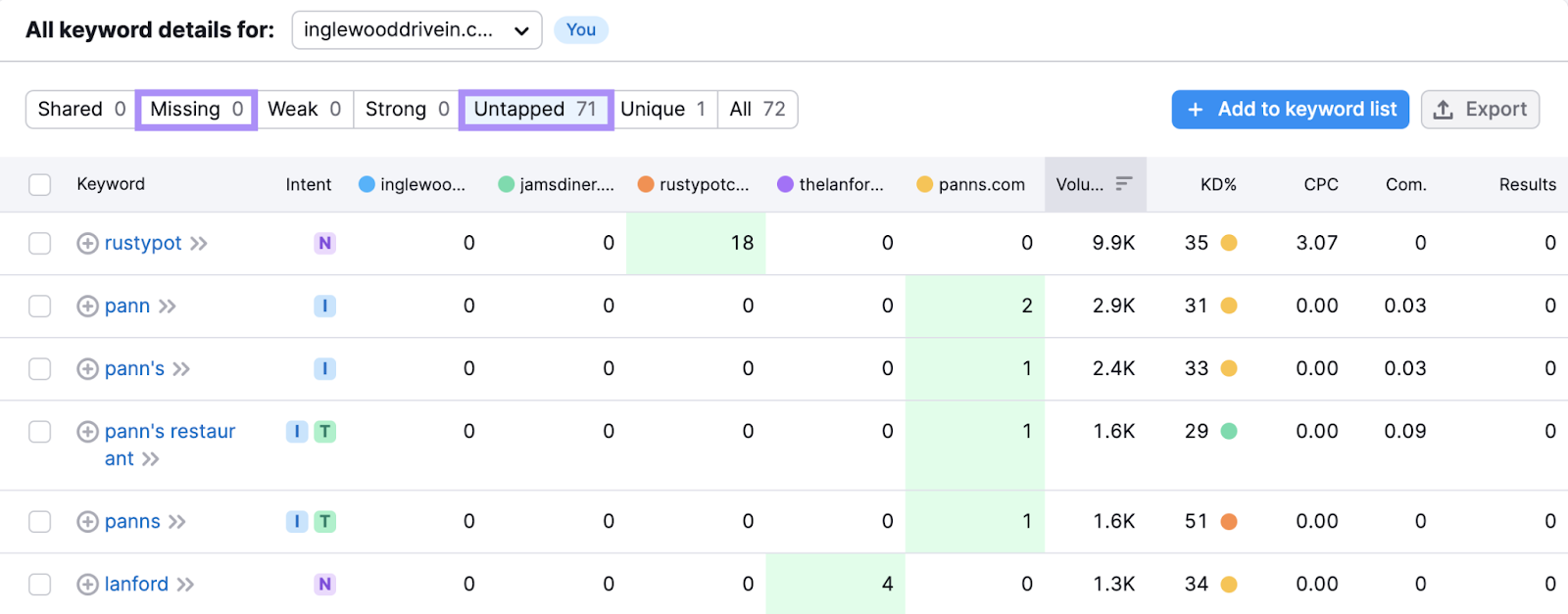Click the sort icon in Volume column header

(x=1124, y=184)
